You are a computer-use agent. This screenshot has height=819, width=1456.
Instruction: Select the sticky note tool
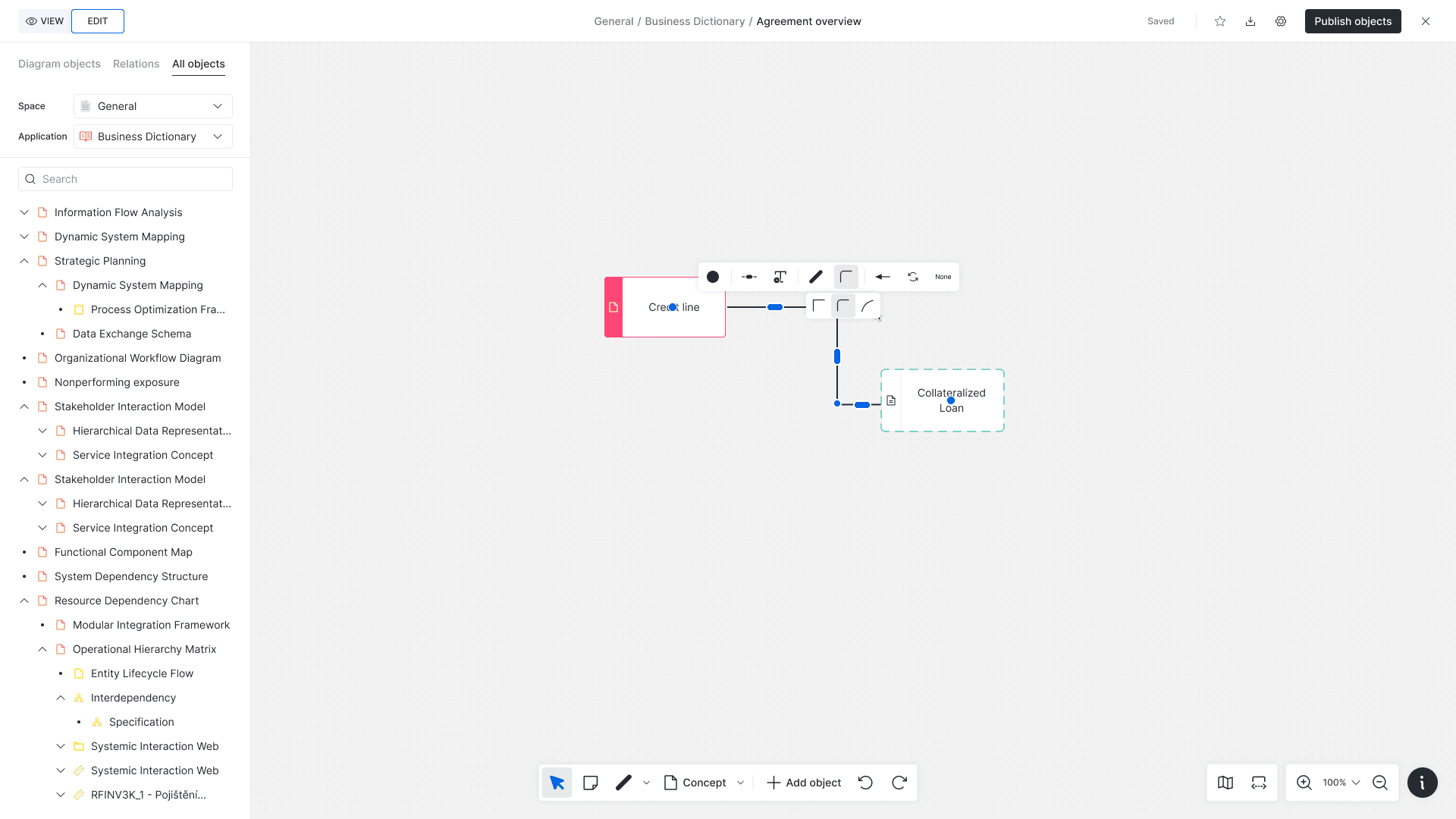coord(591,783)
